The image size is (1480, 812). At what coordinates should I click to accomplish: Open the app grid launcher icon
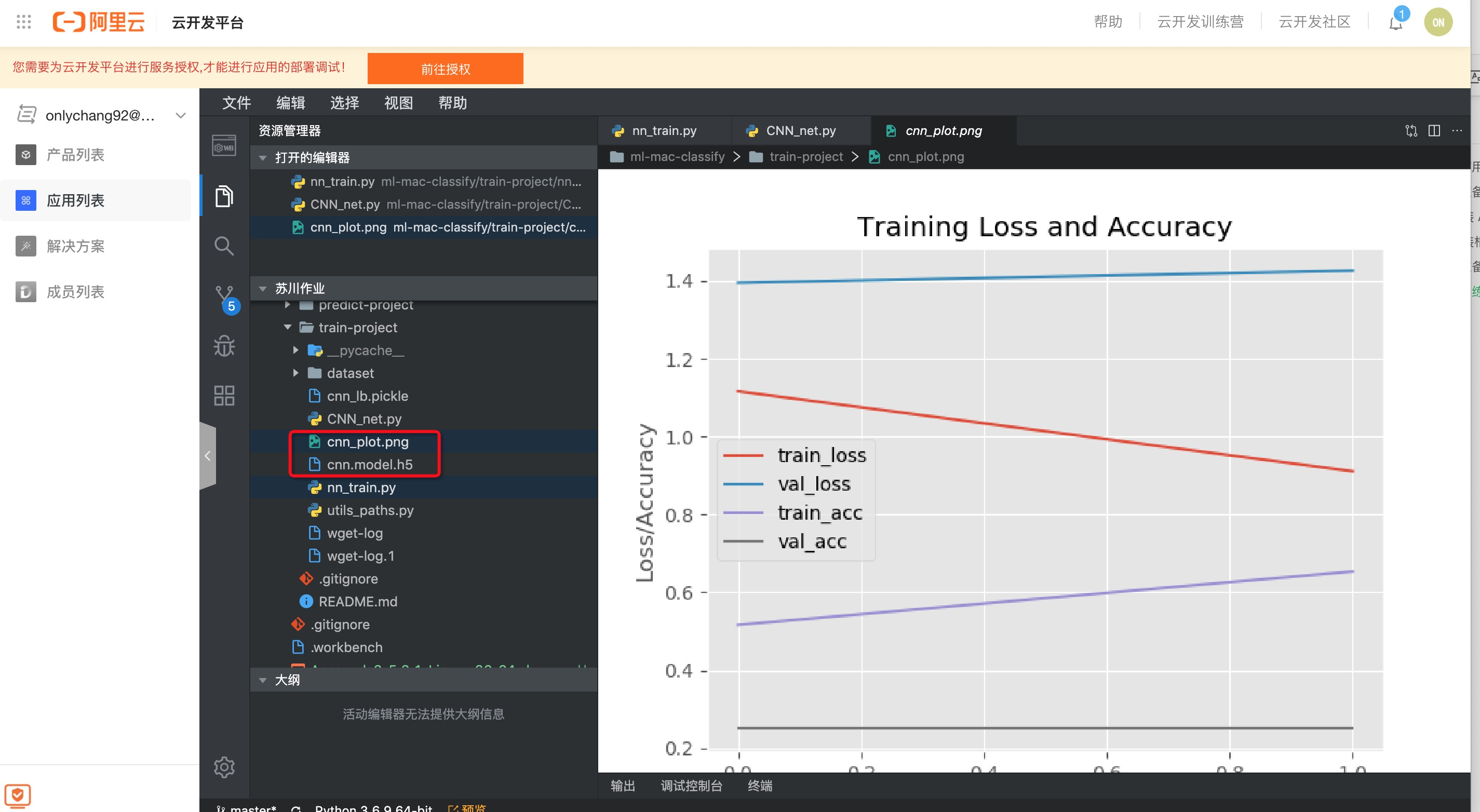[23, 22]
